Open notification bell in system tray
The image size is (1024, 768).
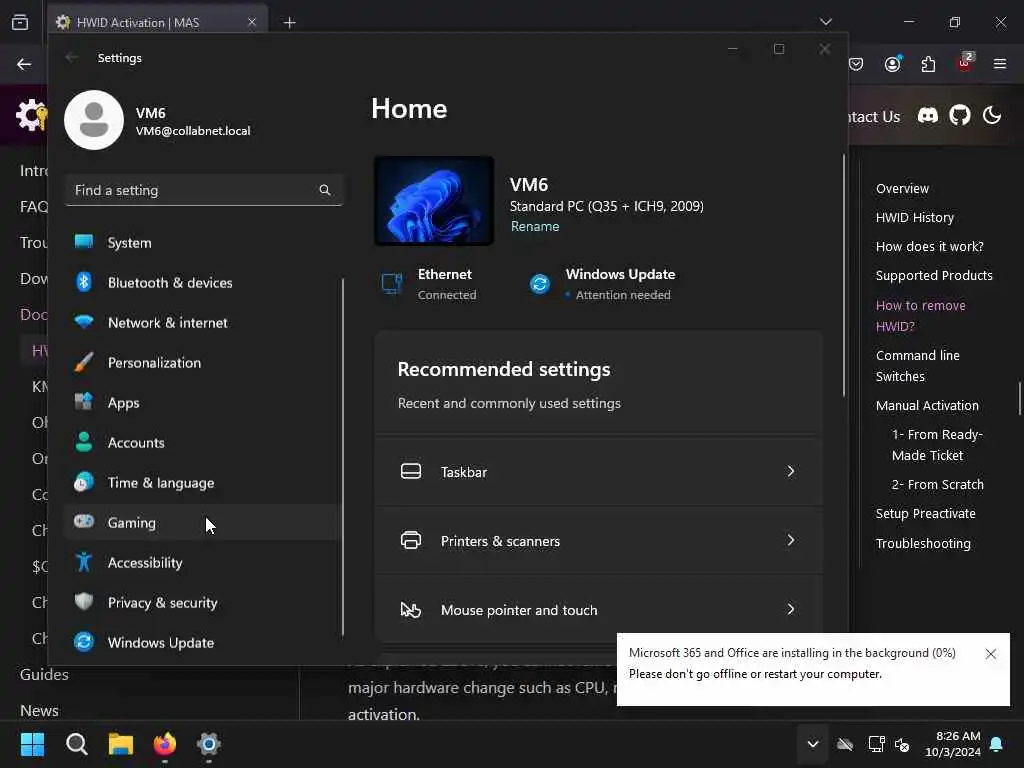997,744
